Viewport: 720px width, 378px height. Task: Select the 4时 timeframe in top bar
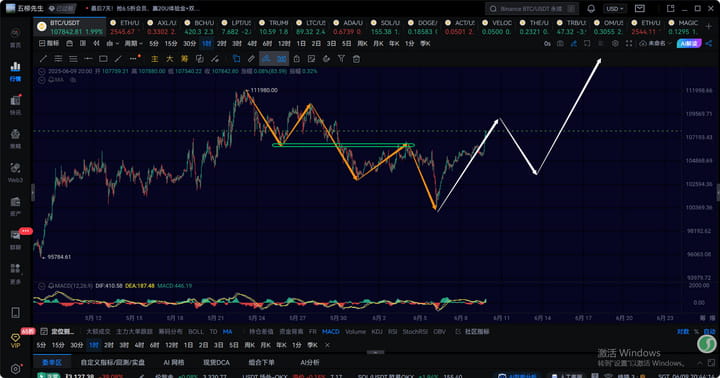point(252,44)
